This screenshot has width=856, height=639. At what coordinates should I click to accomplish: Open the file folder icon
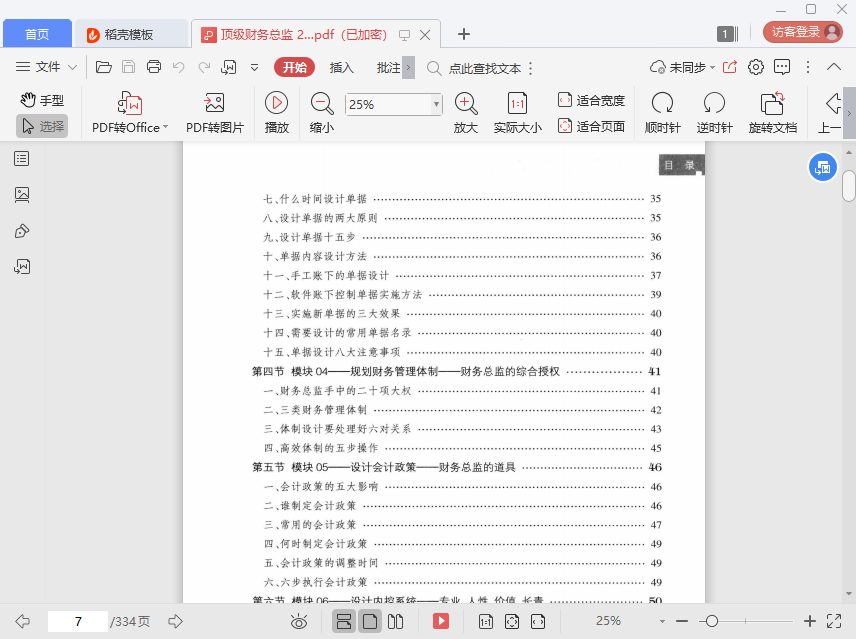[x=103, y=67]
